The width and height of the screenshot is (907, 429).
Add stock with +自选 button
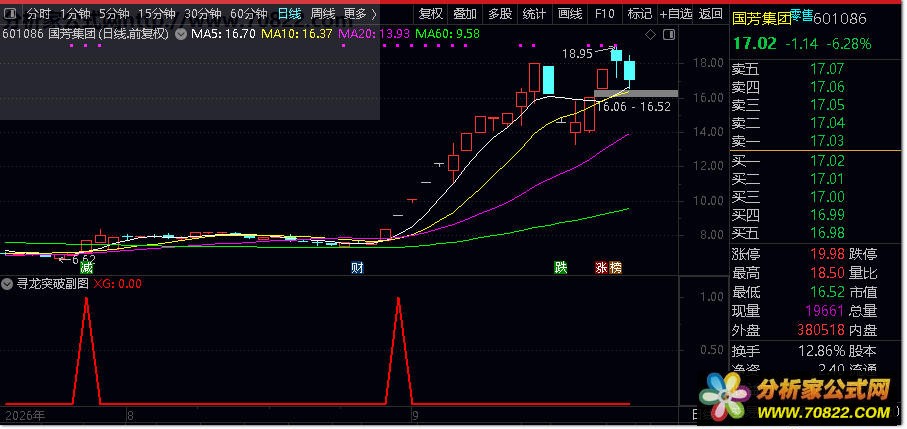(x=675, y=13)
